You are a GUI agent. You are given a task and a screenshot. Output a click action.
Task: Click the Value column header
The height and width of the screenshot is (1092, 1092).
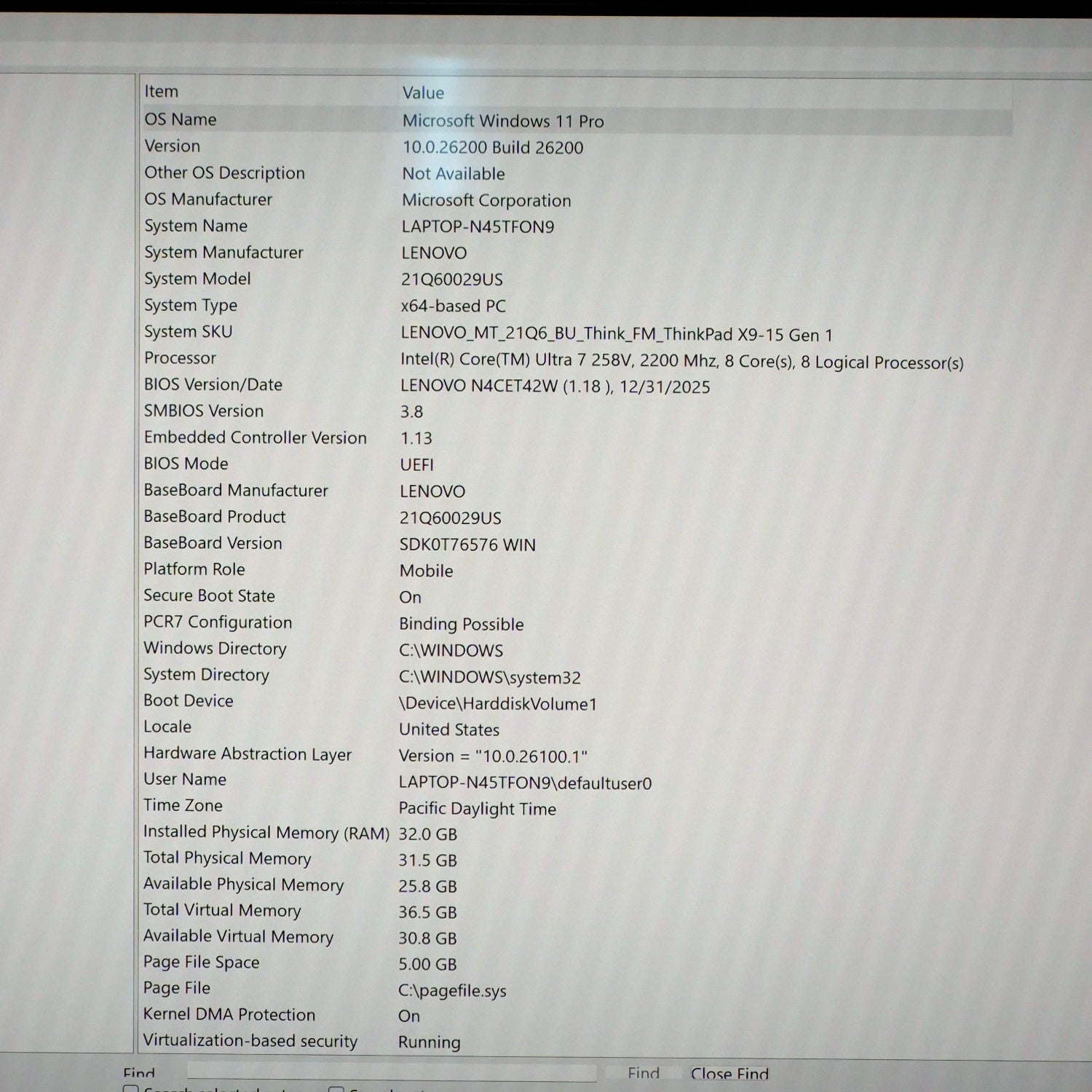[423, 93]
